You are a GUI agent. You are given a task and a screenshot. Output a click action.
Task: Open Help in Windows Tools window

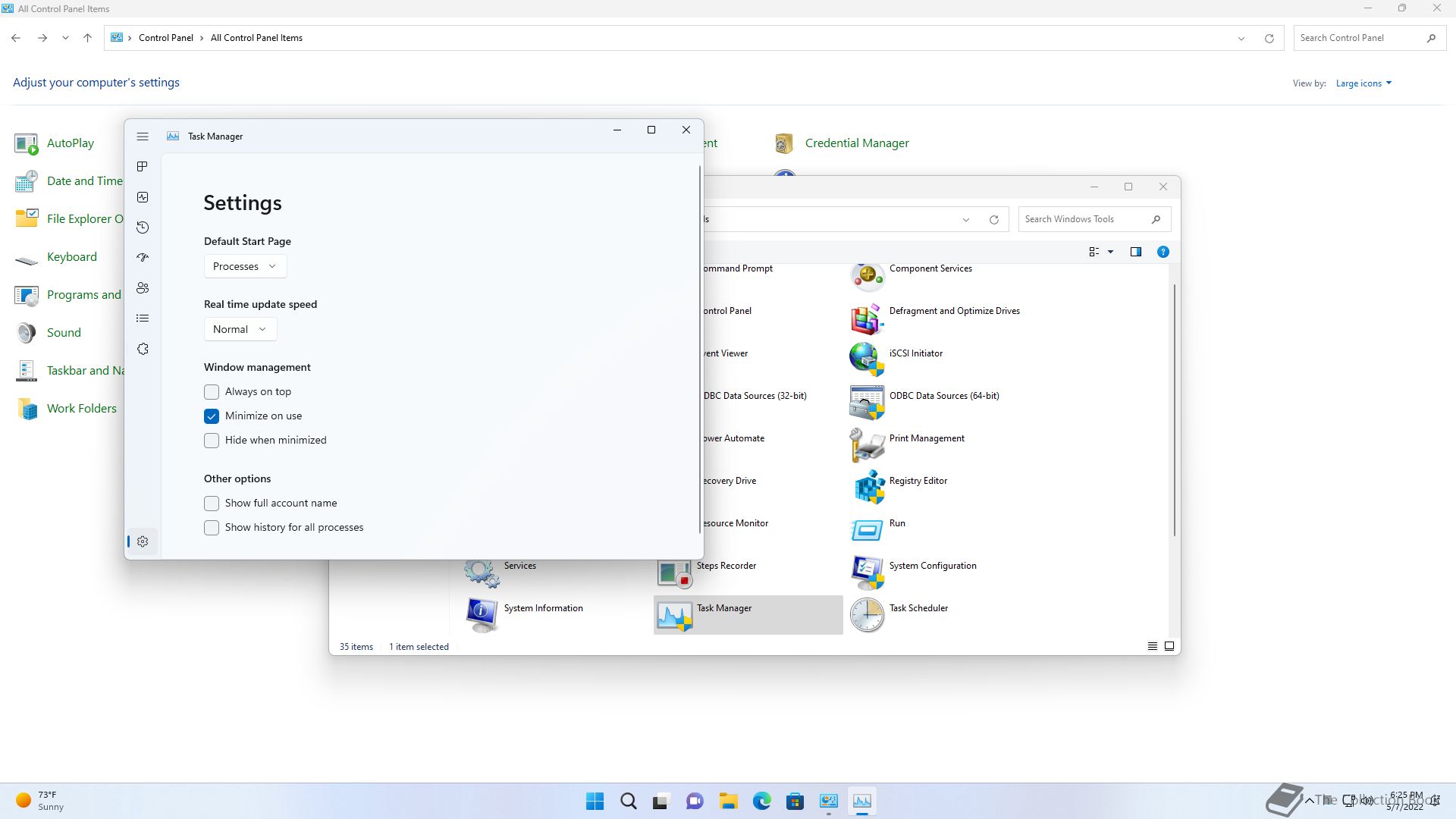point(1163,252)
